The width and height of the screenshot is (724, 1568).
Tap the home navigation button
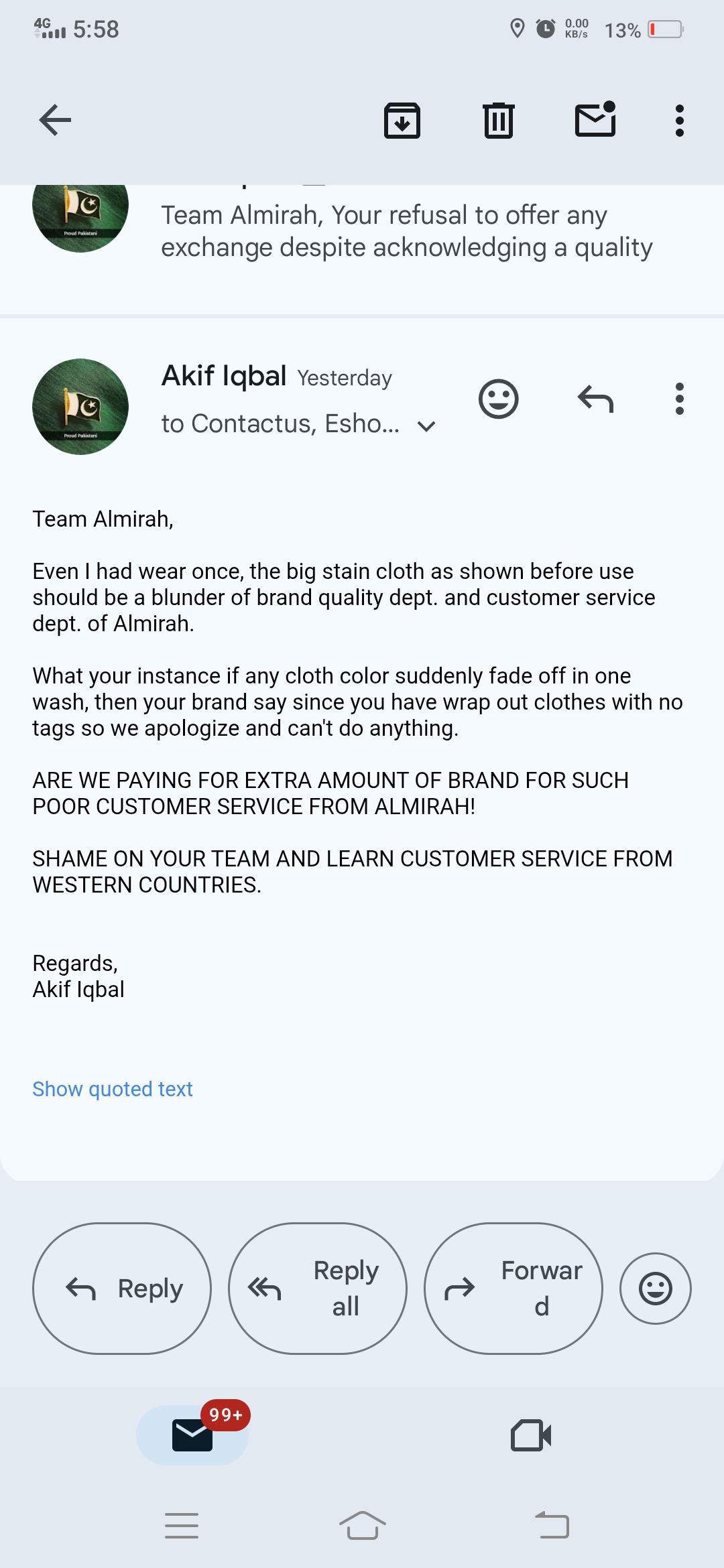tap(363, 1526)
